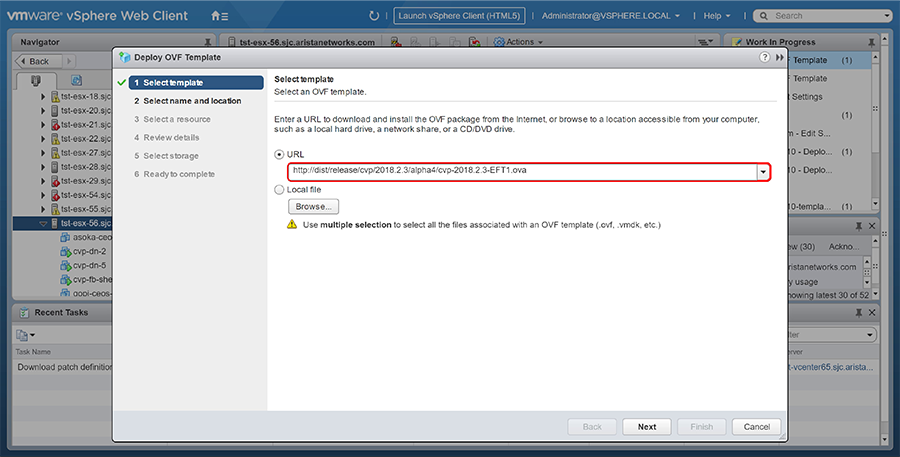Select the Hosts and Clusters navigator tab
This screenshot has width=900, height=457.
coord(36,81)
